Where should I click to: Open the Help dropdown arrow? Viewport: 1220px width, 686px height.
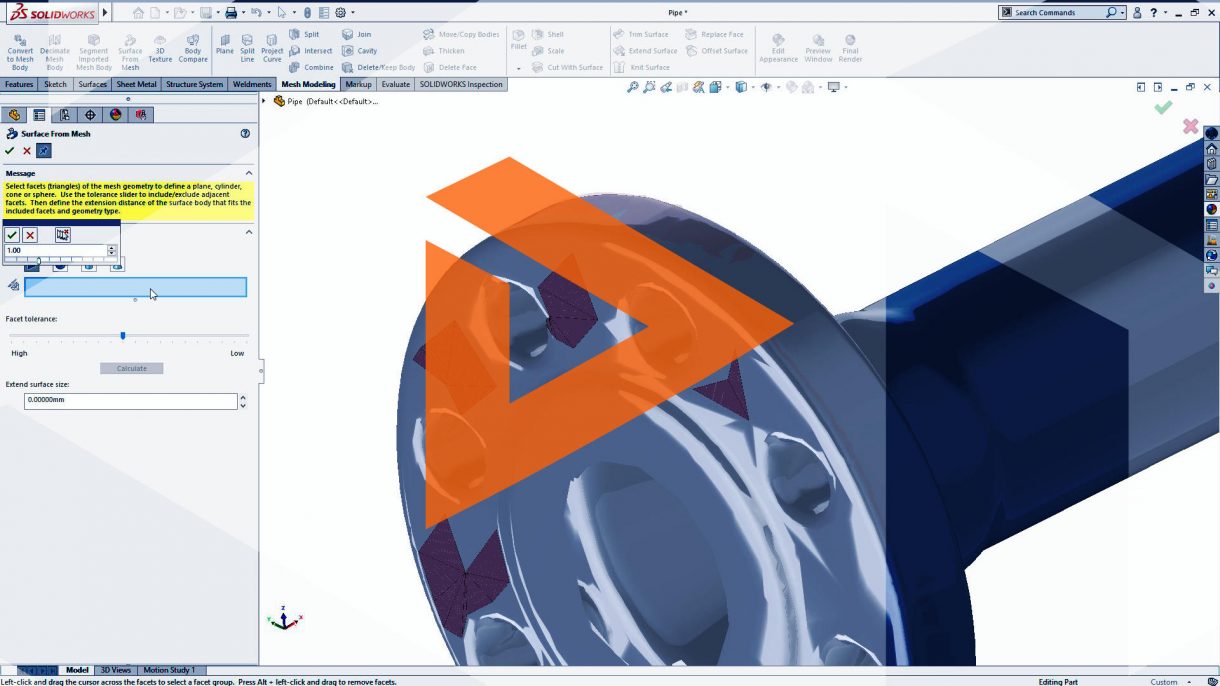[x=1164, y=12]
